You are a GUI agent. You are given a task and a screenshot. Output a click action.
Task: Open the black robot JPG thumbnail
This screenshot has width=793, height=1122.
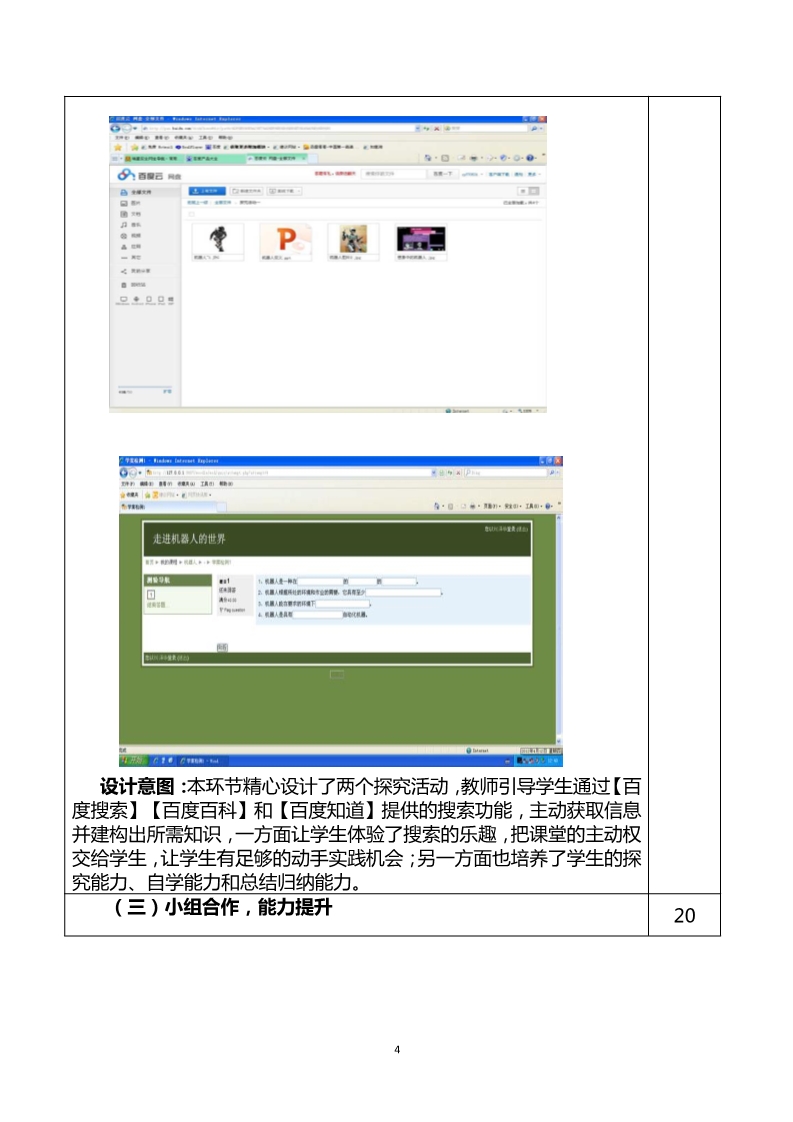tap(218, 243)
